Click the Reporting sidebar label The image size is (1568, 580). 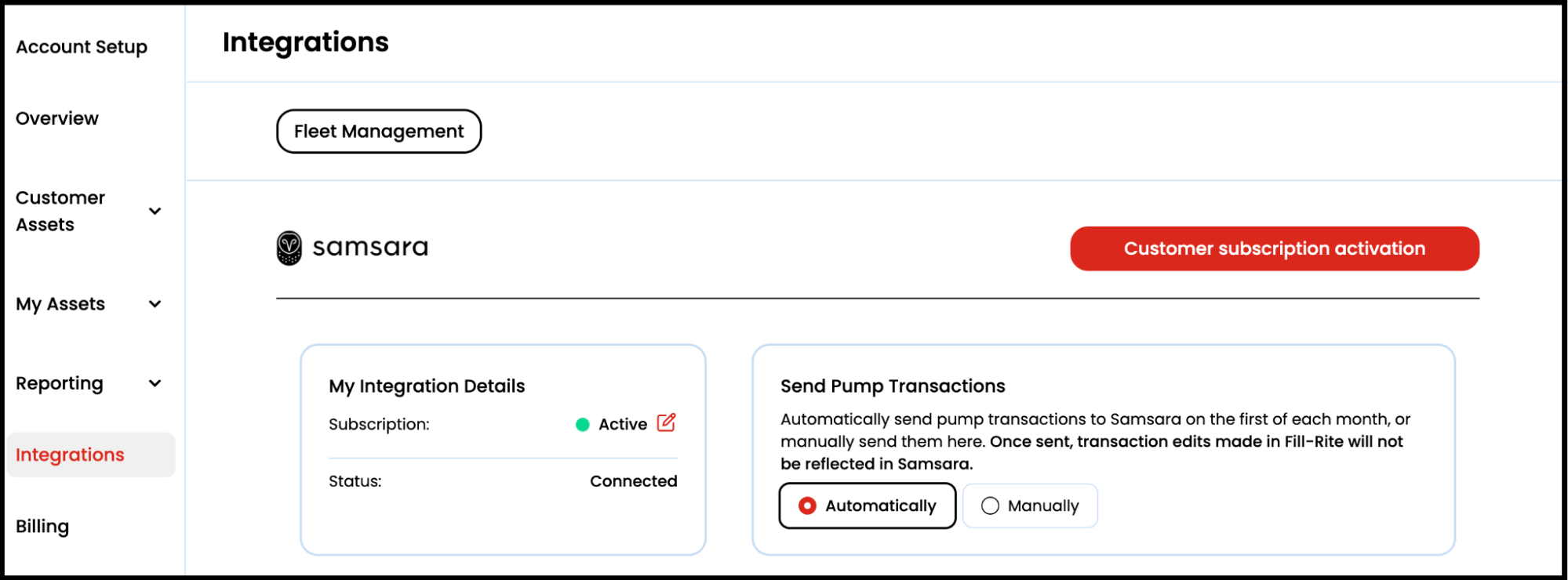point(60,383)
